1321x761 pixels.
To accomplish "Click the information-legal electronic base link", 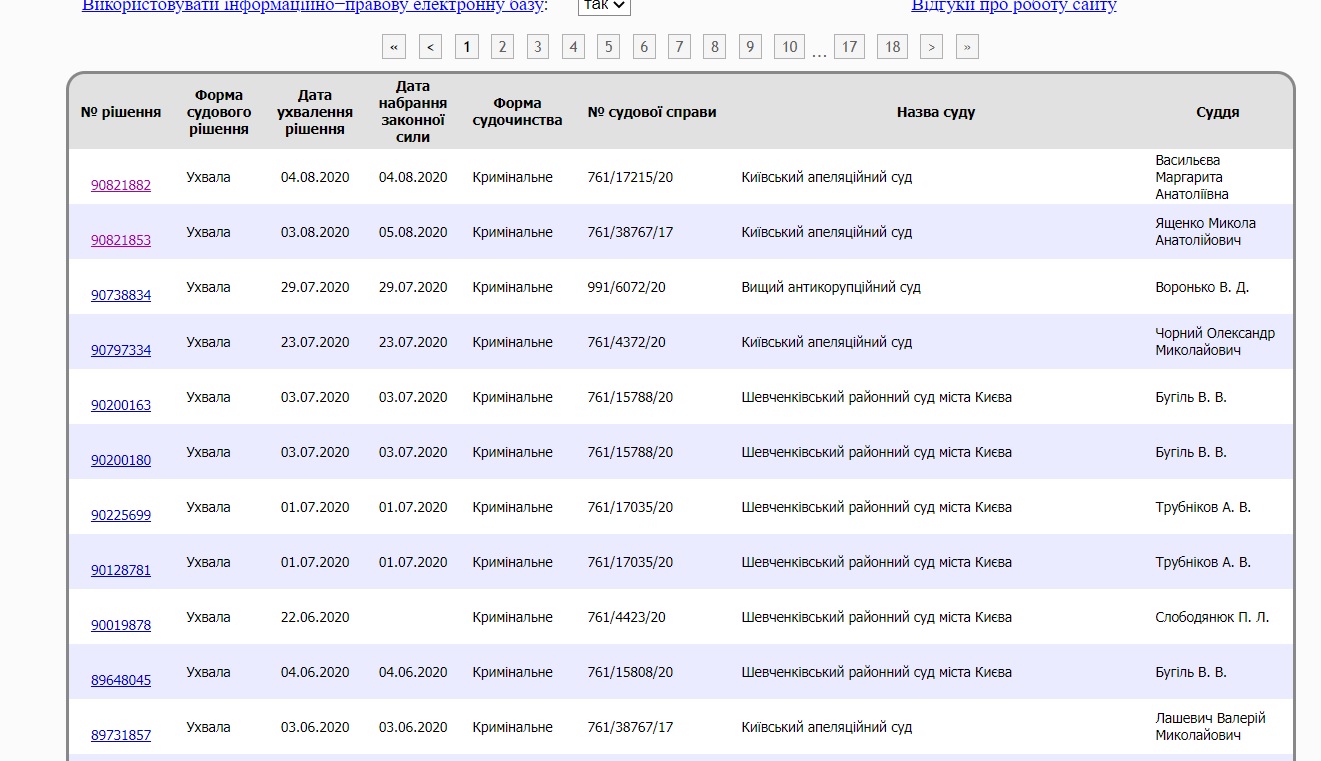I will [x=312, y=6].
